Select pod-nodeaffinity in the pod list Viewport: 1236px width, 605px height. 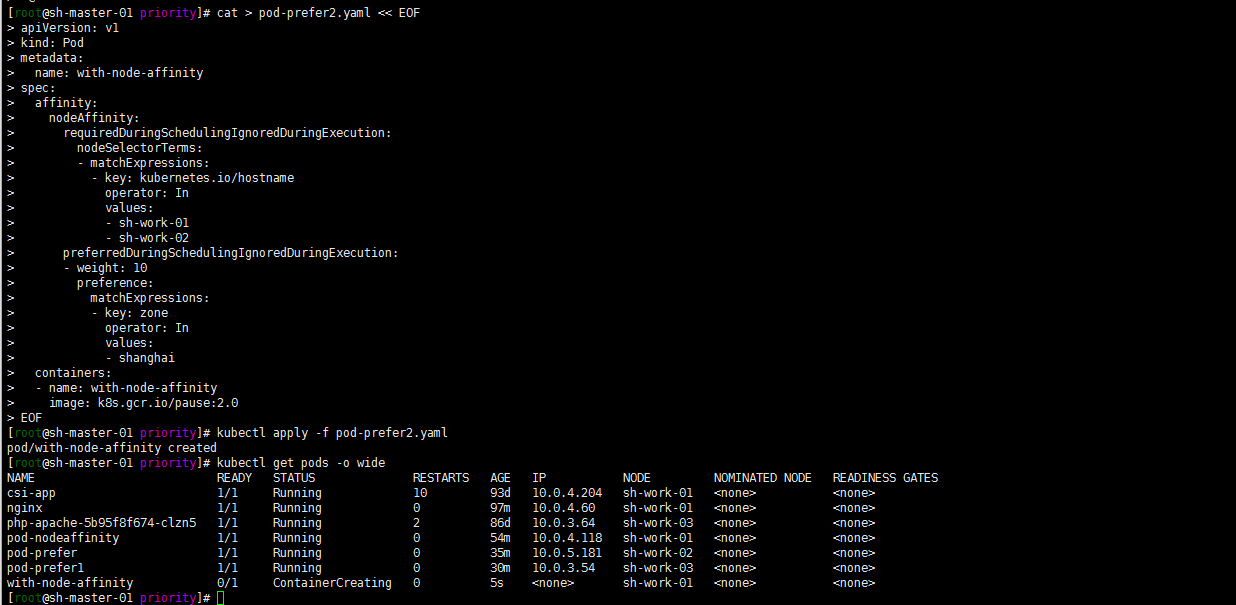tap(63, 538)
